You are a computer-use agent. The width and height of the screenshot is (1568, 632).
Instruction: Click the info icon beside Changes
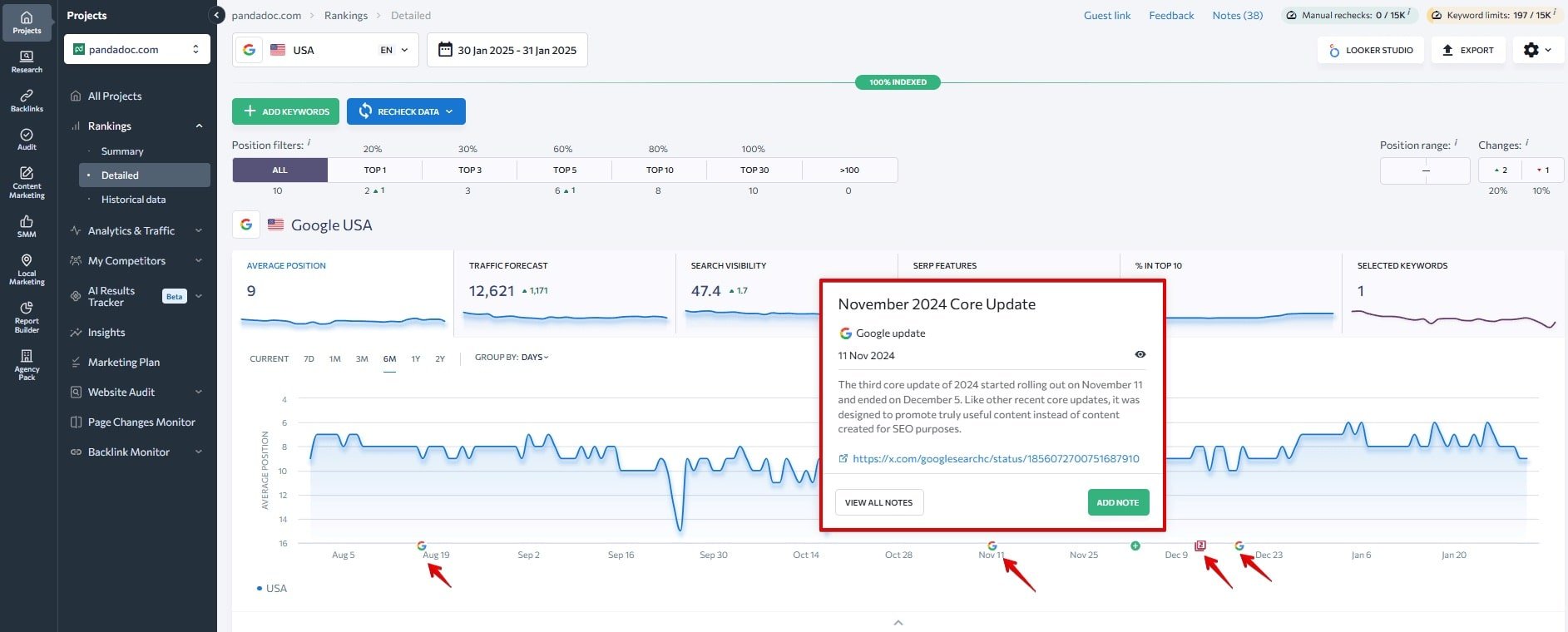point(1527,142)
